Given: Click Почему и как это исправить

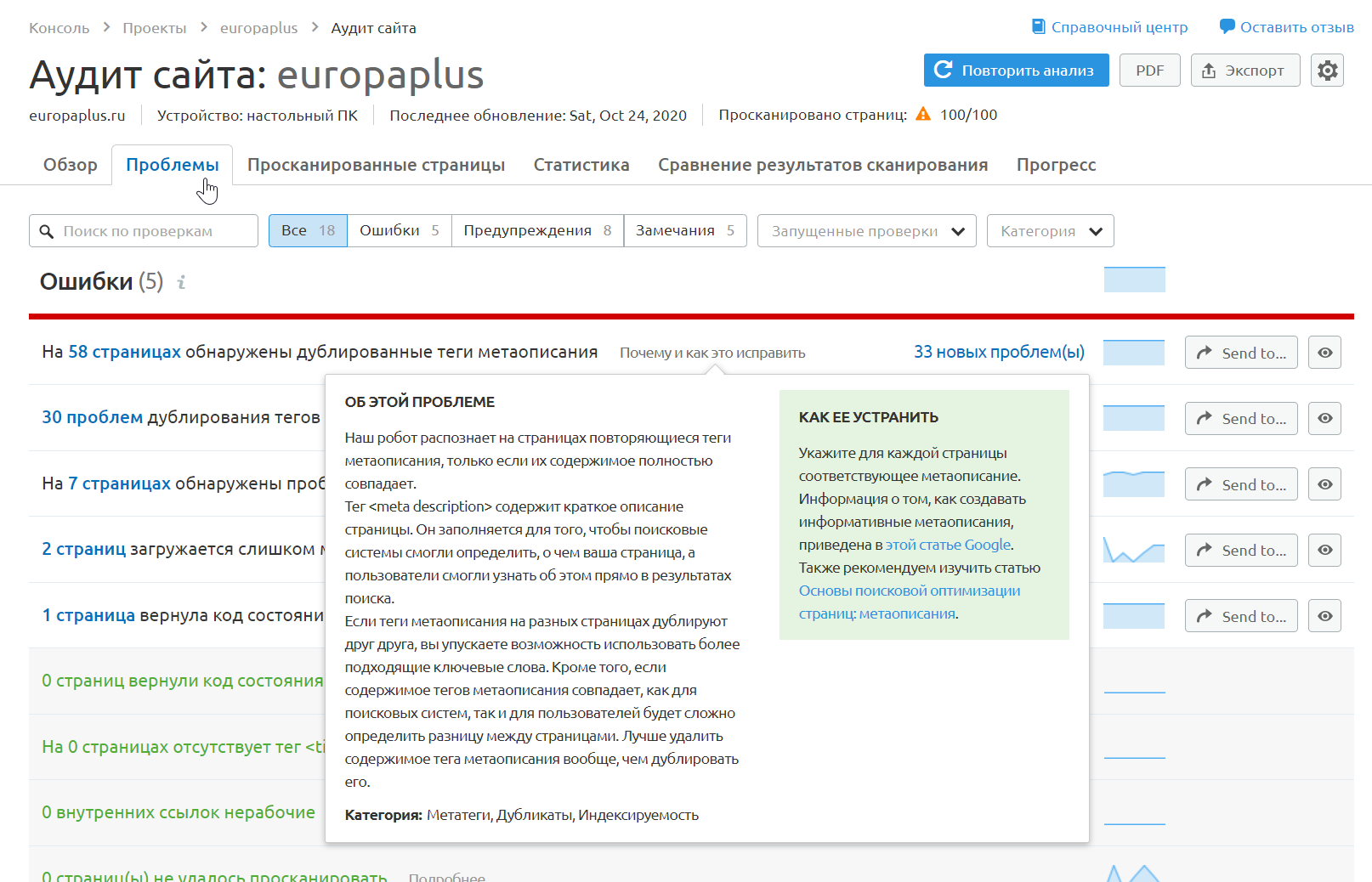Looking at the screenshot, I should (x=712, y=353).
